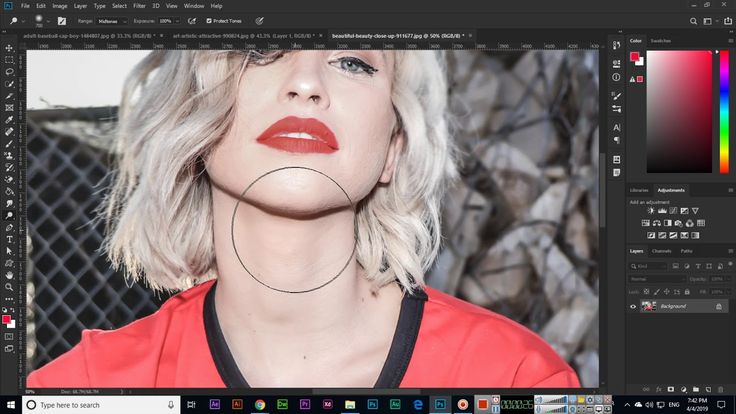Toggle lock transparent pixels

click(646, 292)
